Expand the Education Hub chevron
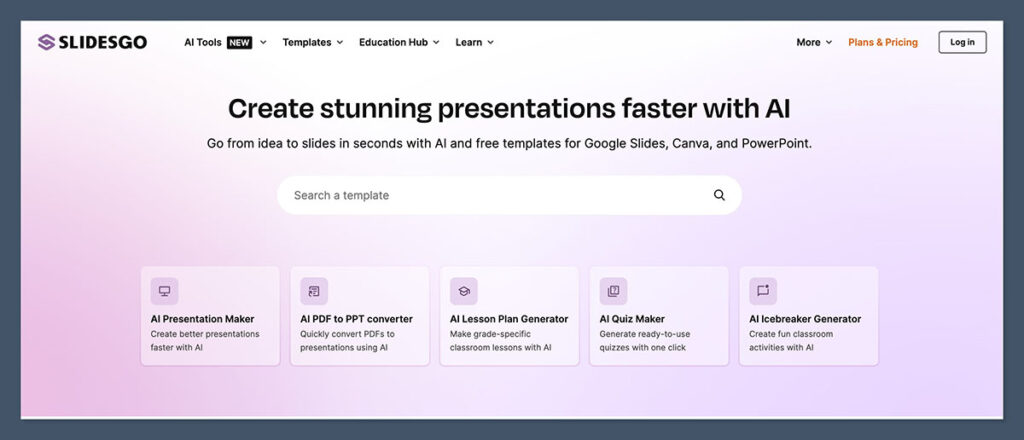The width and height of the screenshot is (1024, 440). [x=436, y=42]
